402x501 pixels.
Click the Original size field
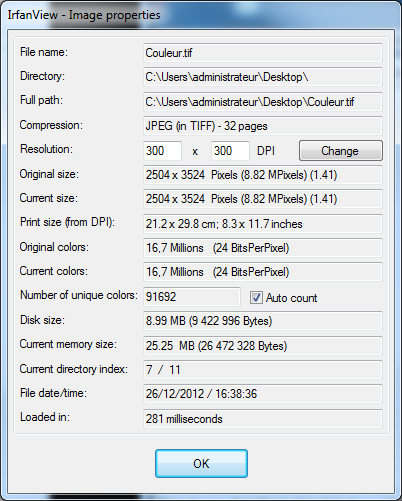263,175
